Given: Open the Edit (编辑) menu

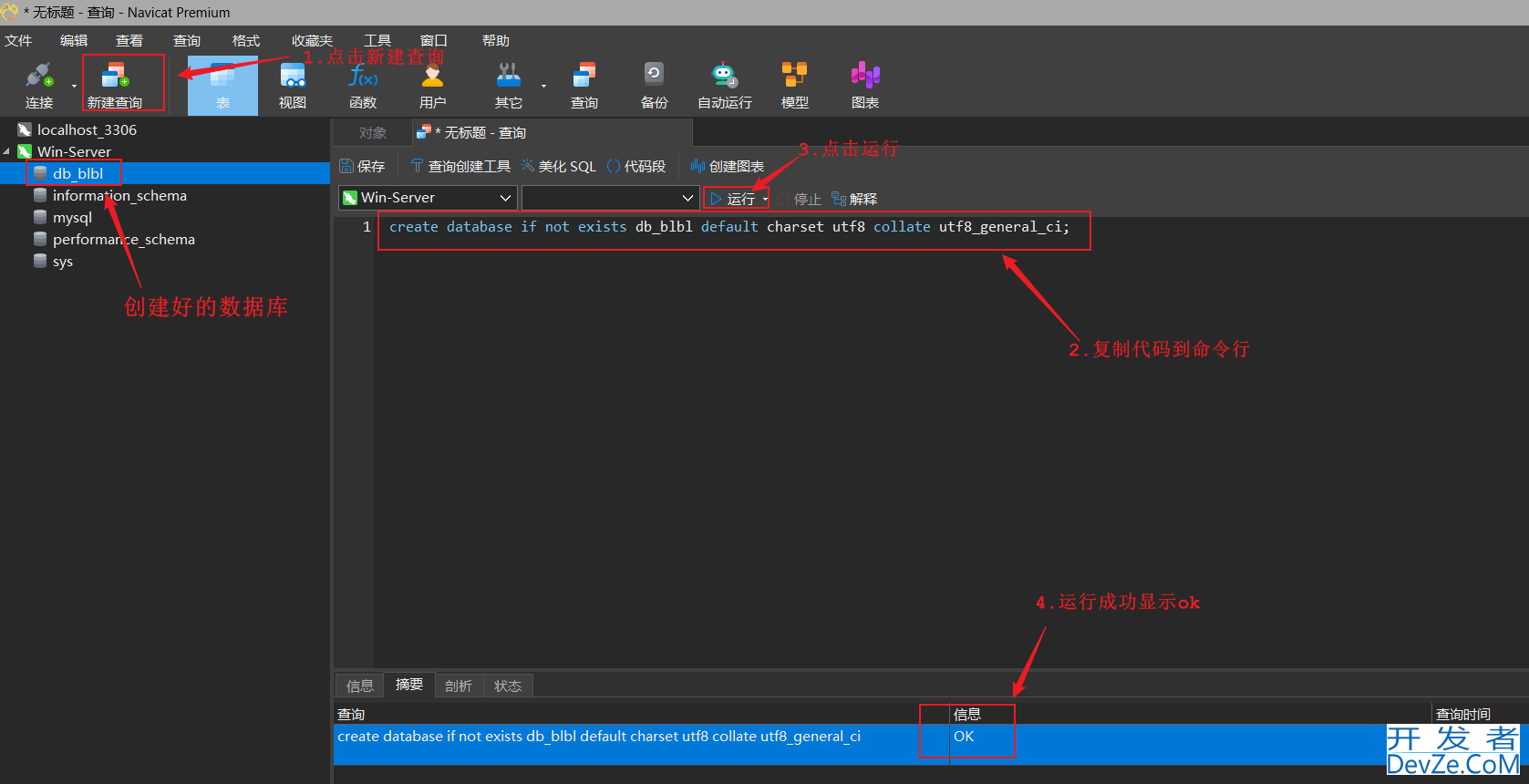Looking at the screenshot, I should (x=74, y=41).
